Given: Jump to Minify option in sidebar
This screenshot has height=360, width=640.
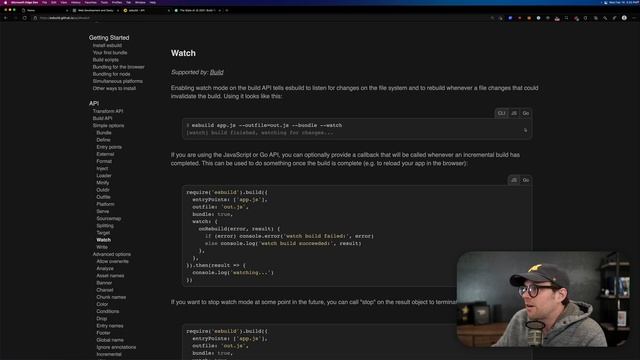Looking at the screenshot, I should click(x=102, y=183).
